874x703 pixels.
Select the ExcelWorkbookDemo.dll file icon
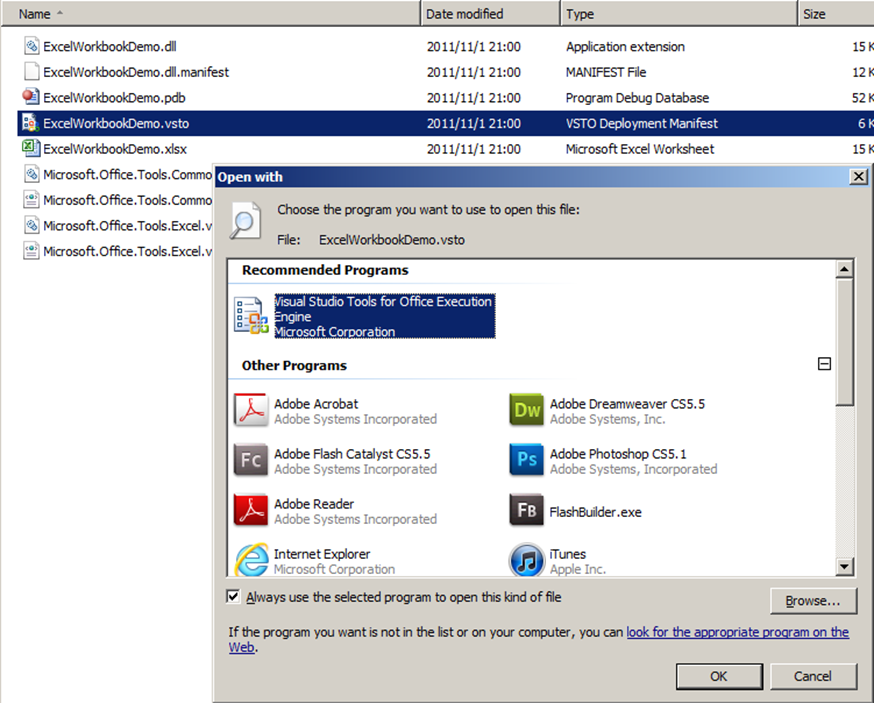tap(32, 46)
